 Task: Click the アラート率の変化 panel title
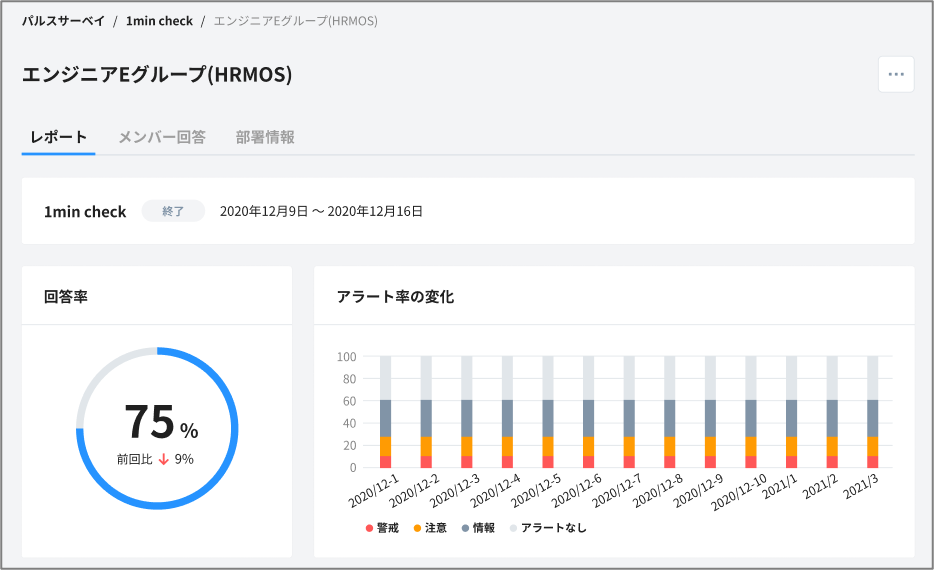tap(395, 296)
